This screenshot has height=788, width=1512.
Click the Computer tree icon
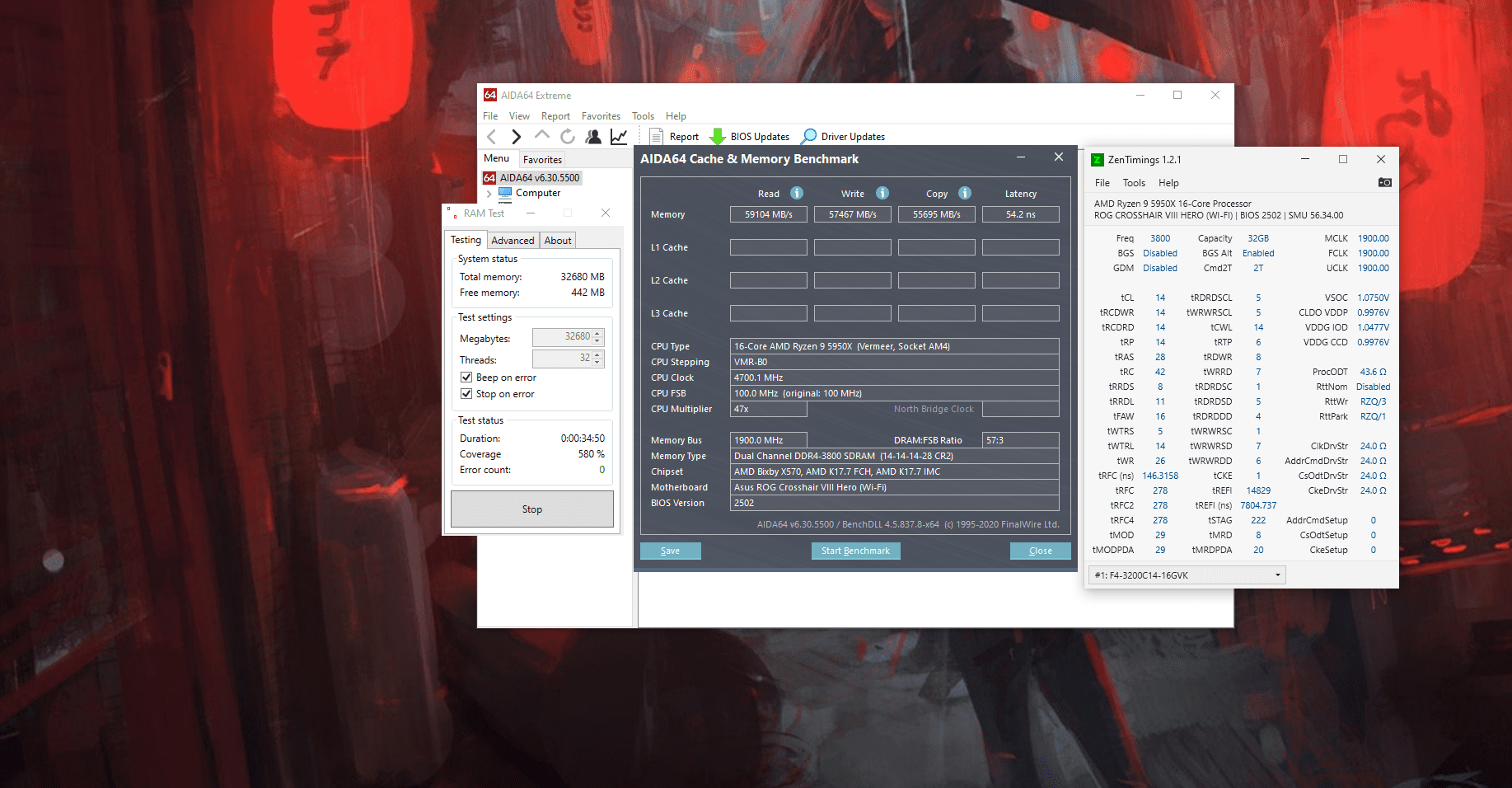coord(505,193)
